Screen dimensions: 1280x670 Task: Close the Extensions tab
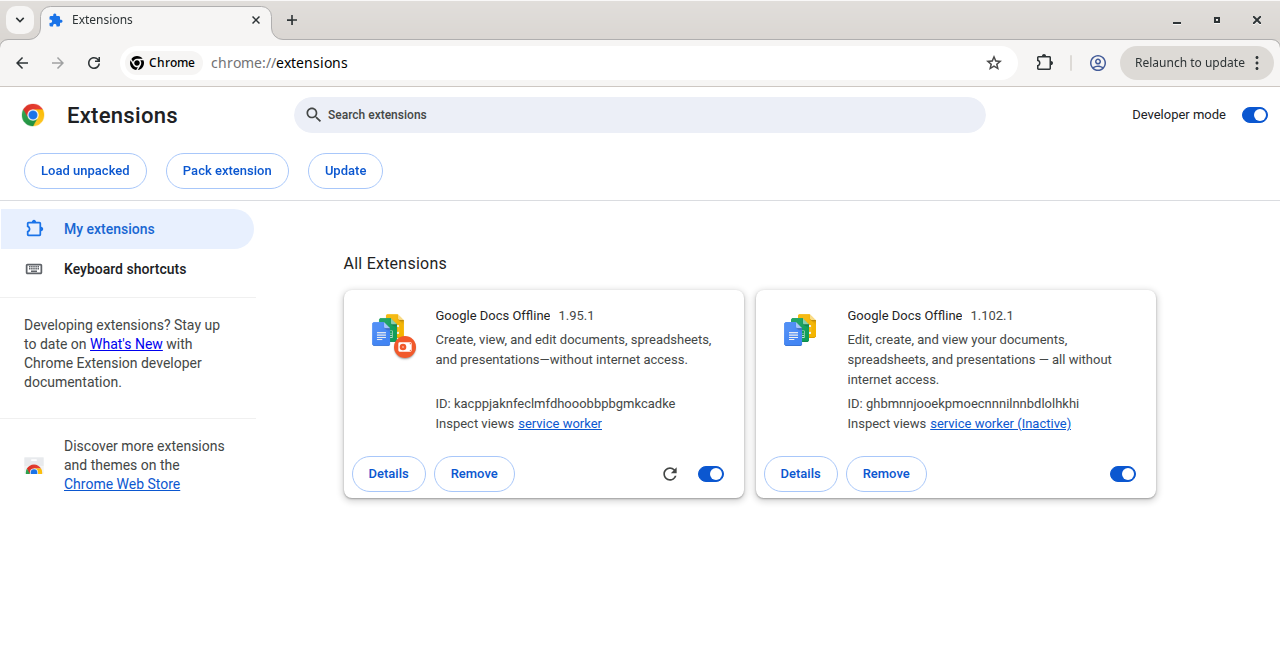(257, 20)
